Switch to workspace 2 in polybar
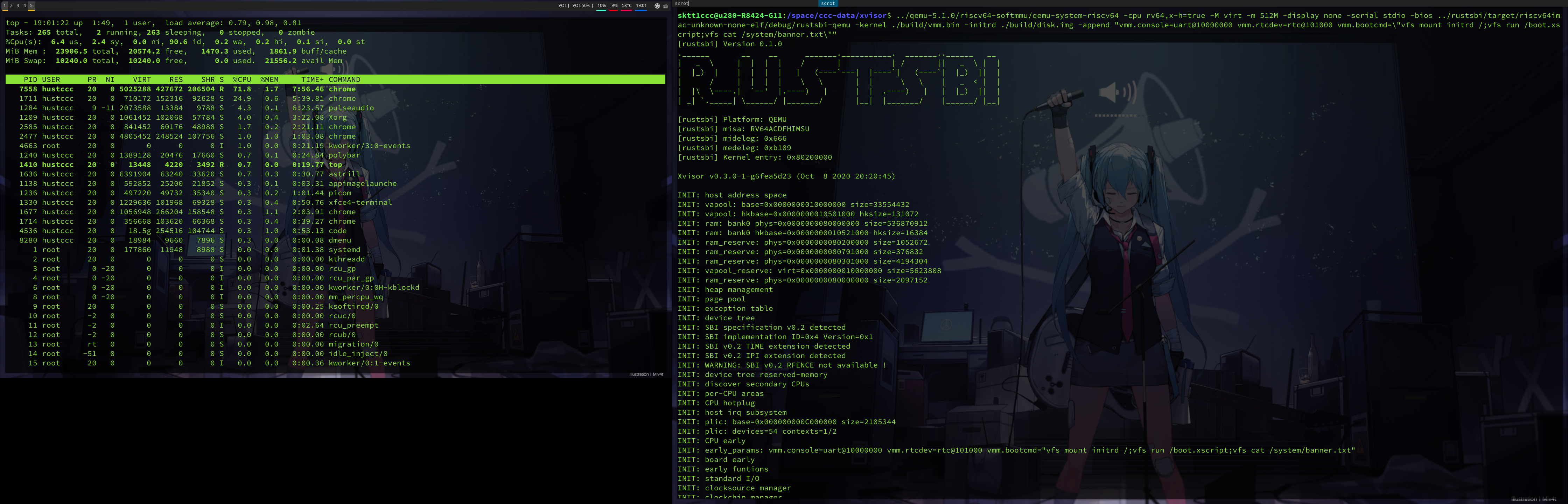1568x504 pixels. tap(11, 6)
